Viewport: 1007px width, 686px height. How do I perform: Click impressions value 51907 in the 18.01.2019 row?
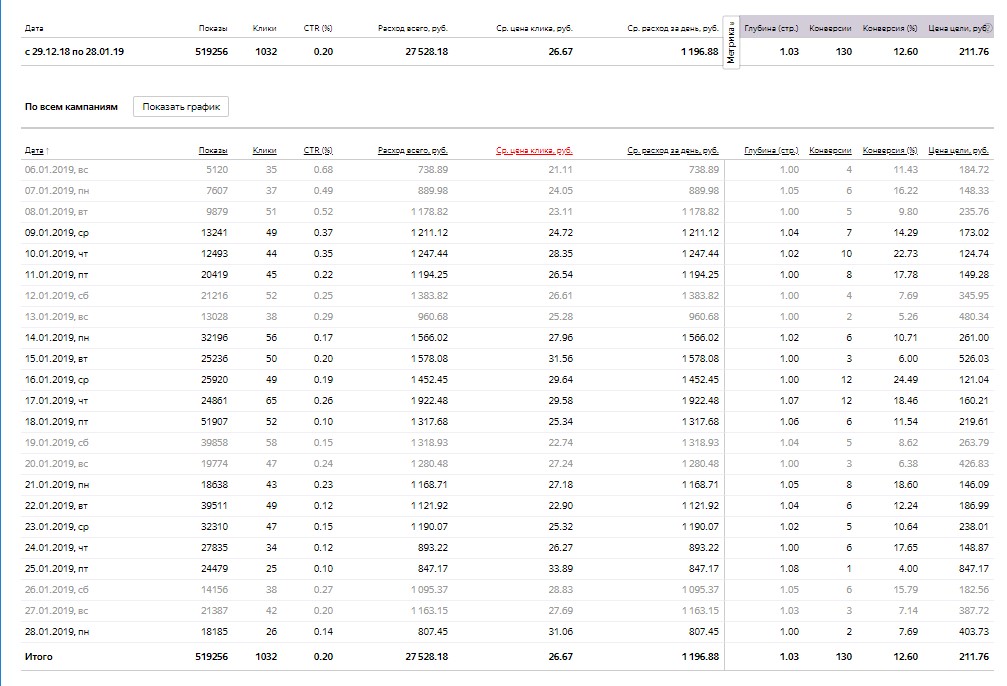pos(214,421)
